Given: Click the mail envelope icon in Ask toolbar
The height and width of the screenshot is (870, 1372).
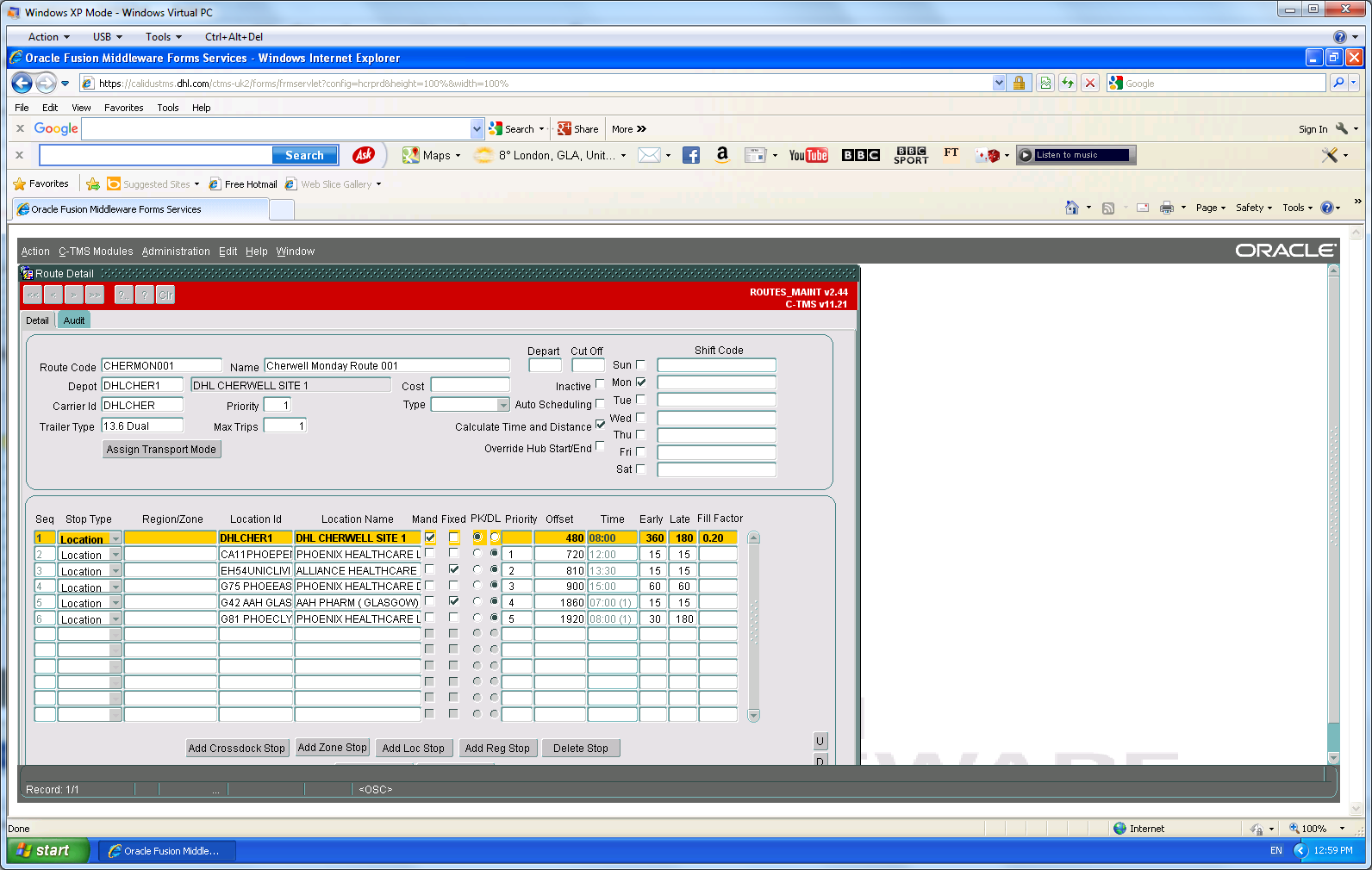Looking at the screenshot, I should (649, 155).
